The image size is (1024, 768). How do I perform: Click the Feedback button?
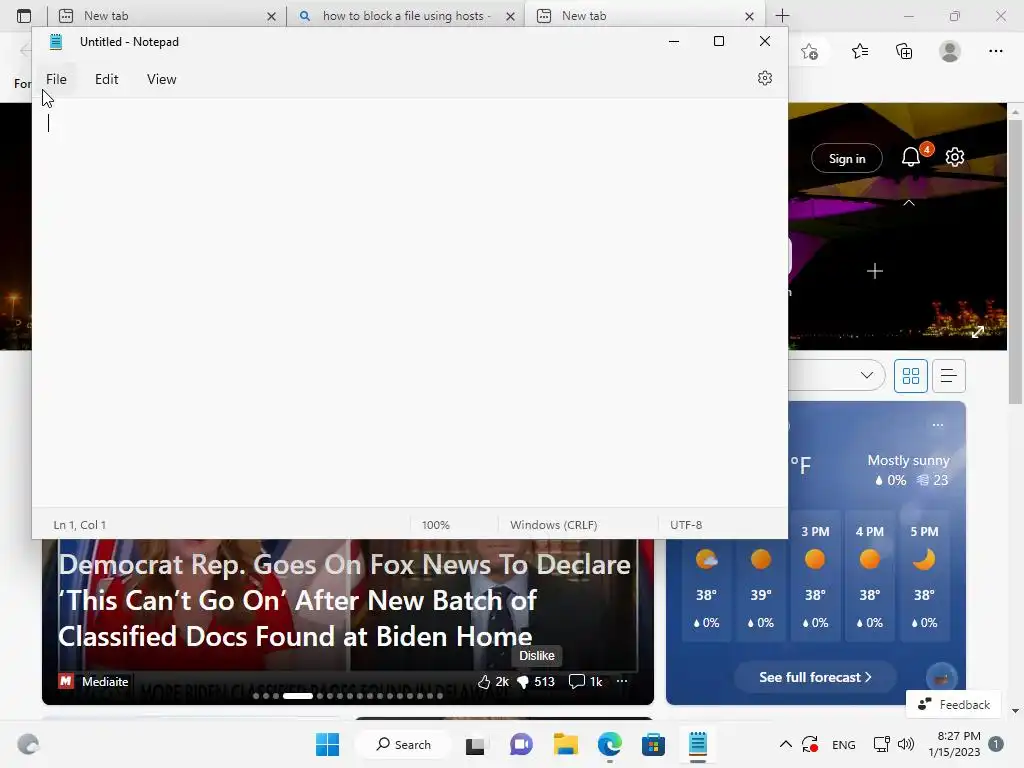[953, 704]
